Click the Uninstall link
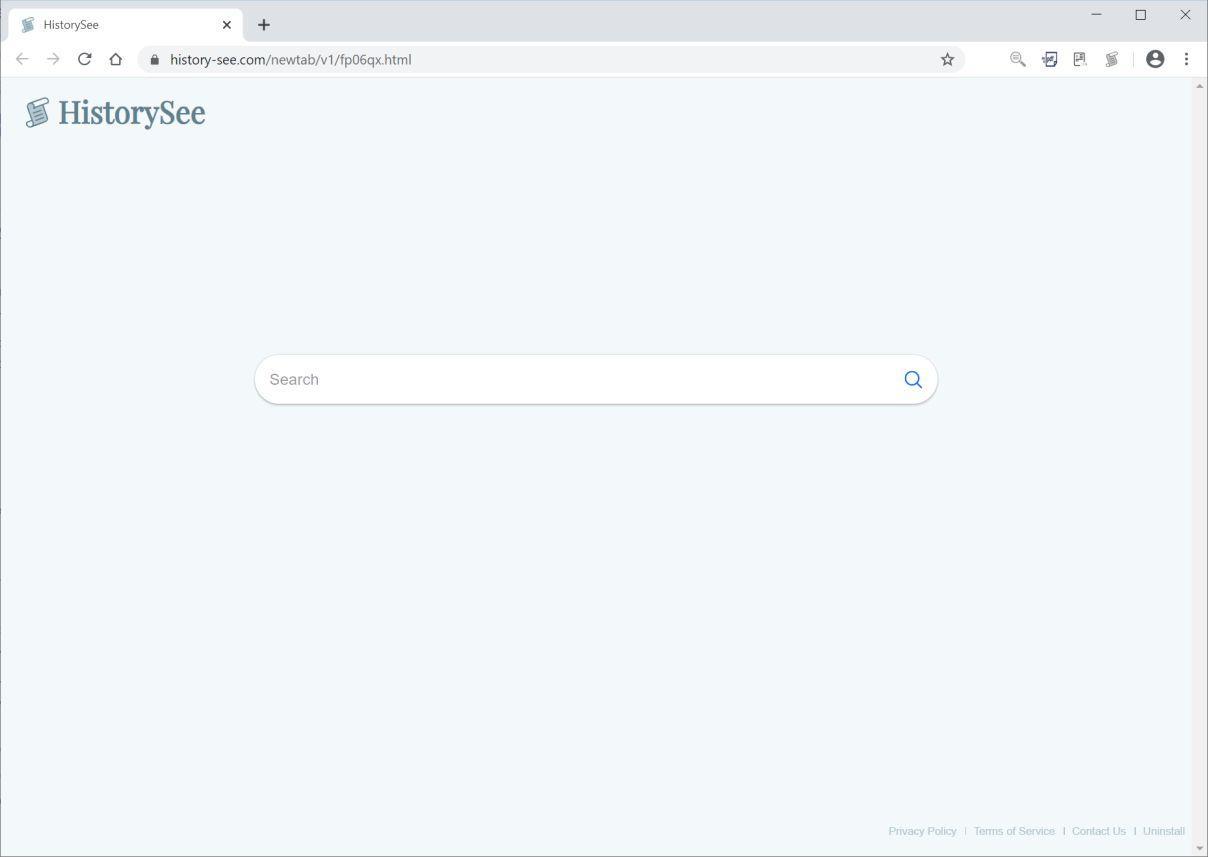1208x857 pixels. click(1163, 831)
